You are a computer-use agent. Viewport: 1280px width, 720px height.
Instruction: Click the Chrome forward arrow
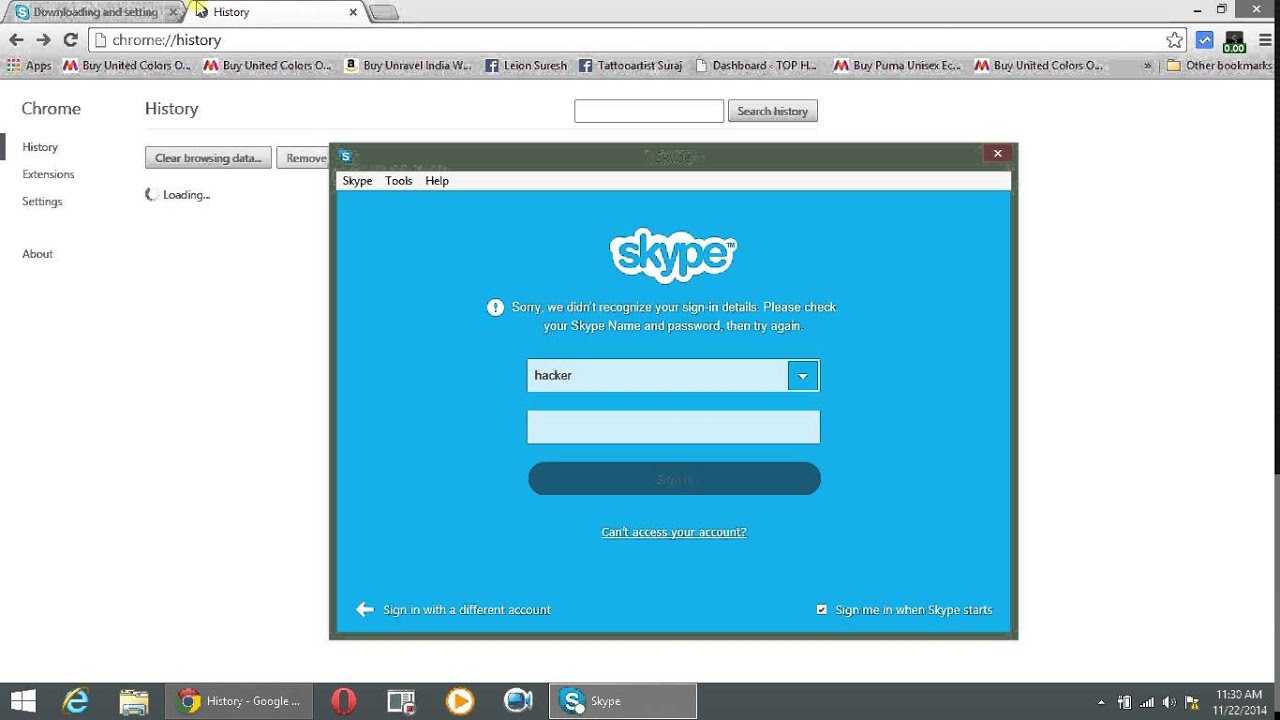tap(43, 40)
